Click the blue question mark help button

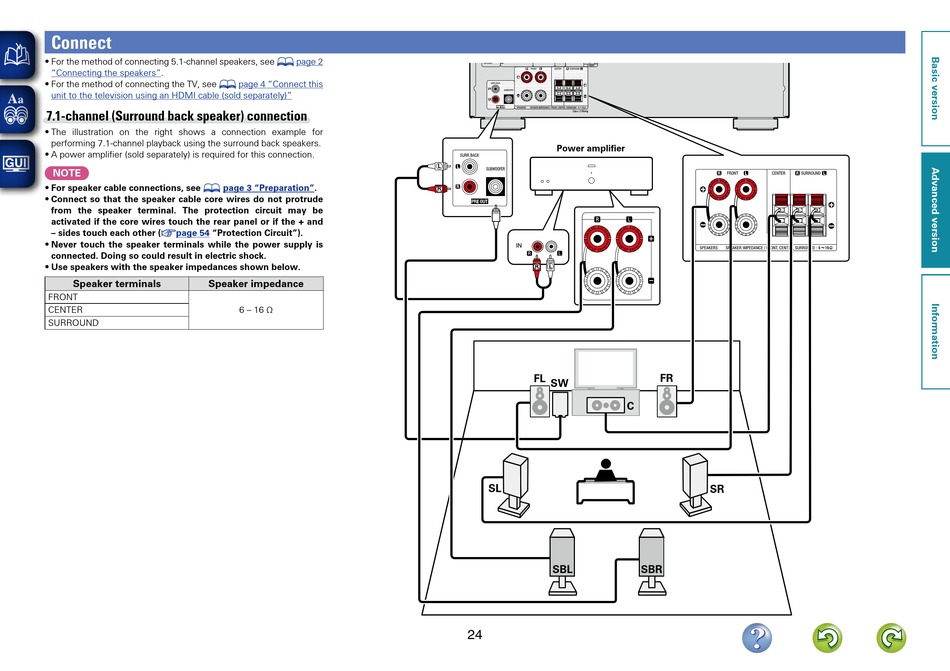pos(757,638)
